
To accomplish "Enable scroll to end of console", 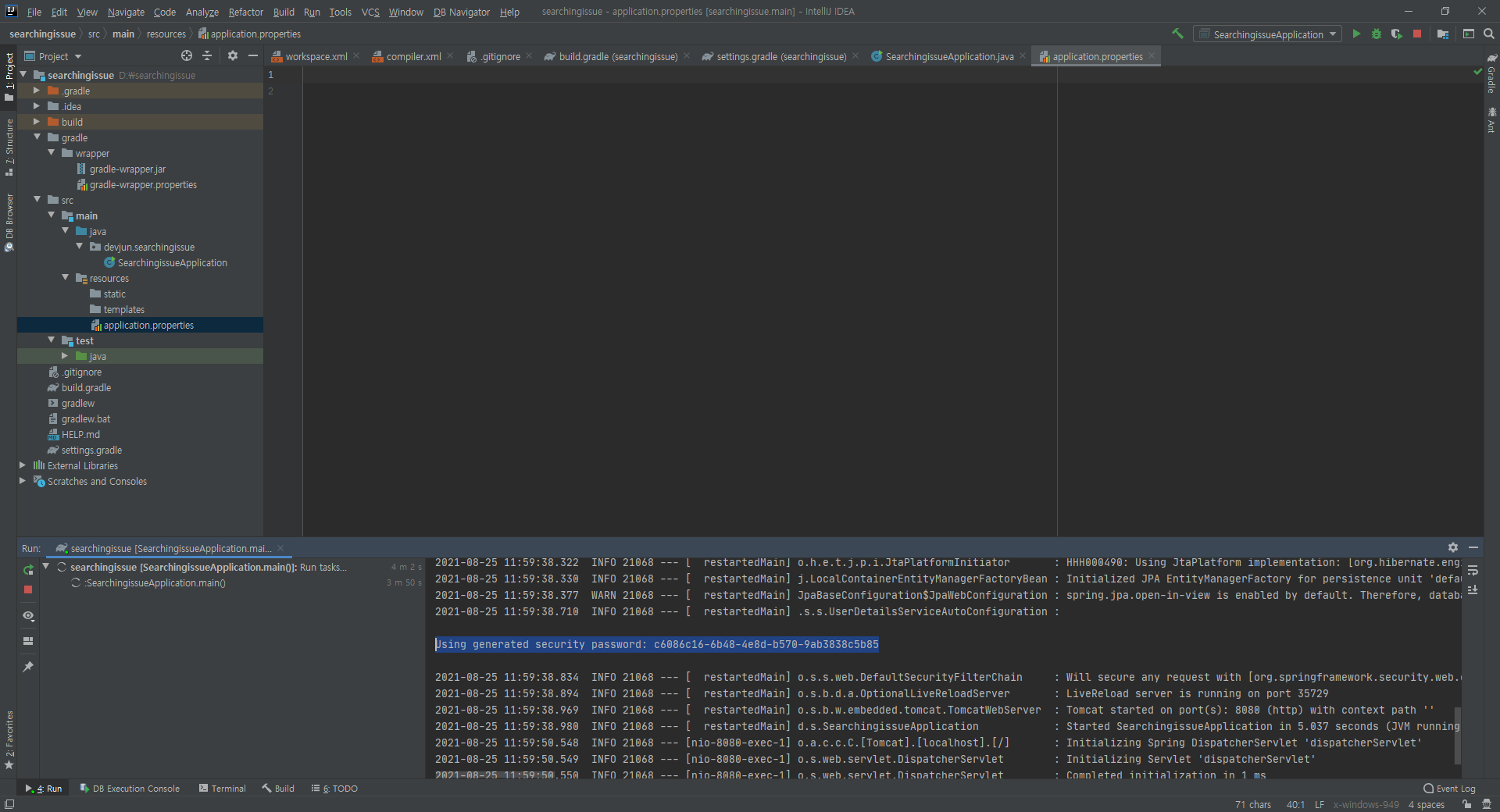I will coord(1473,589).
